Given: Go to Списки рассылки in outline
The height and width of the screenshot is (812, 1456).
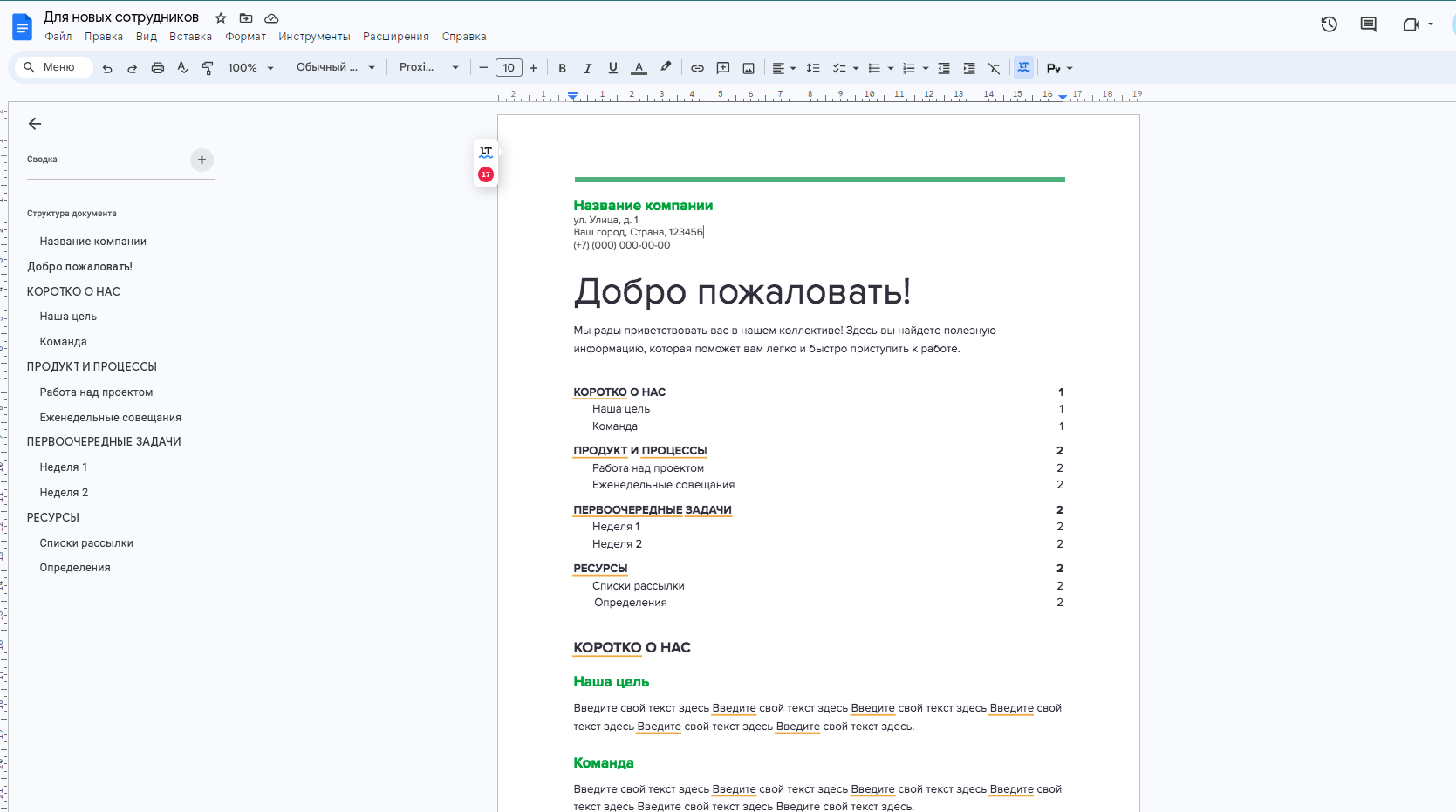Looking at the screenshot, I should click(x=86, y=543).
